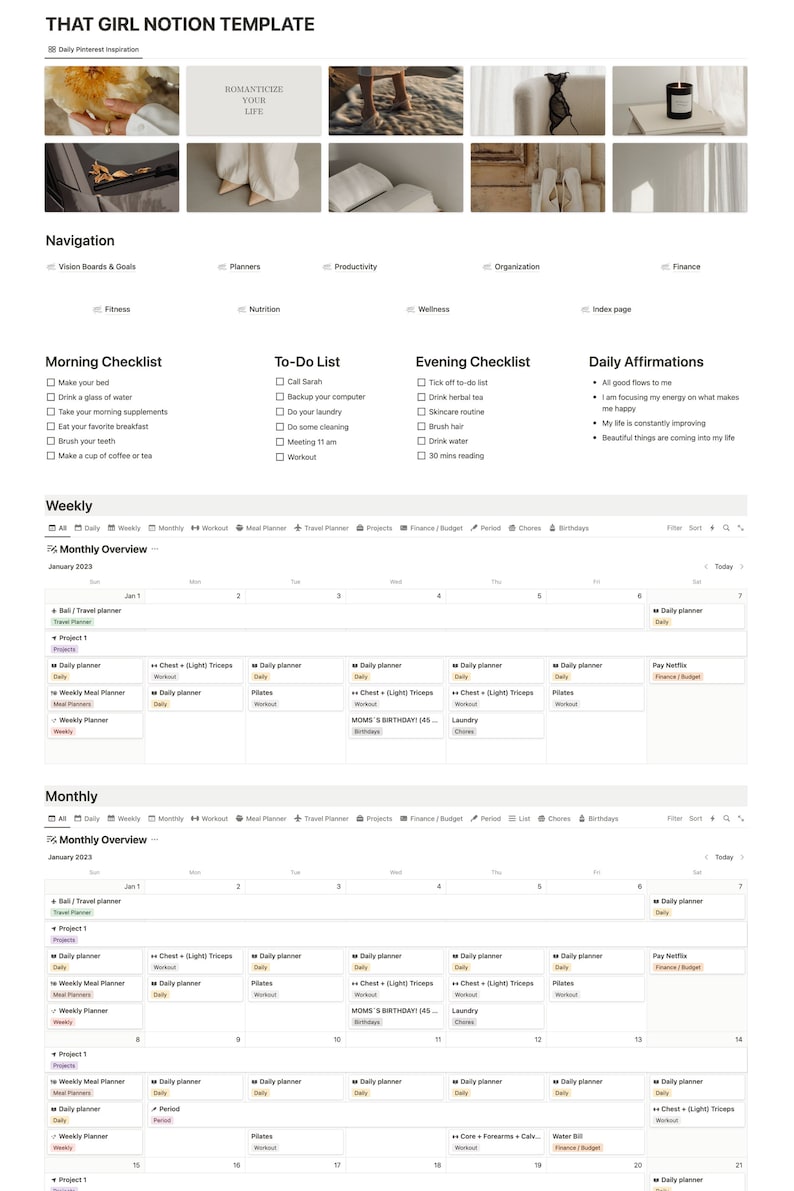Open the Organization page link
The height and width of the screenshot is (1191, 794).
511,267
